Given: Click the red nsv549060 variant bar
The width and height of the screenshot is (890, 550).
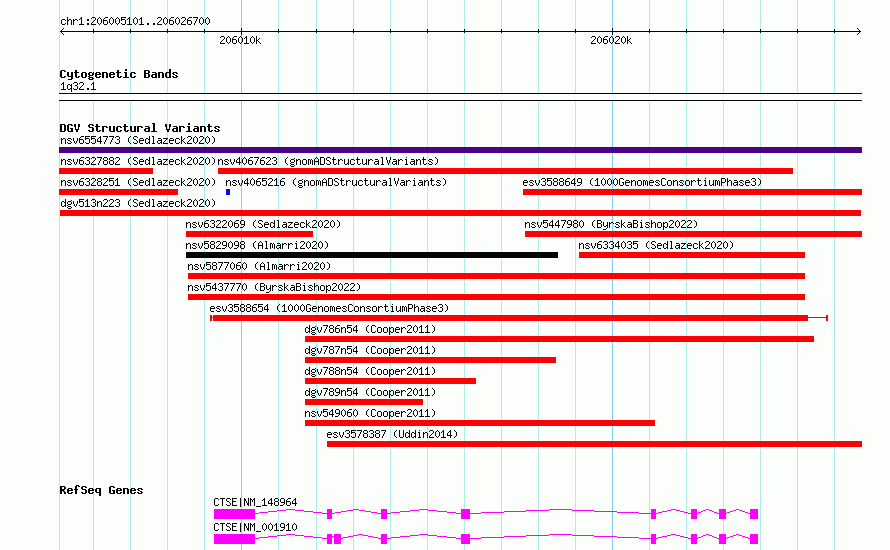Looking at the screenshot, I should [x=480, y=423].
